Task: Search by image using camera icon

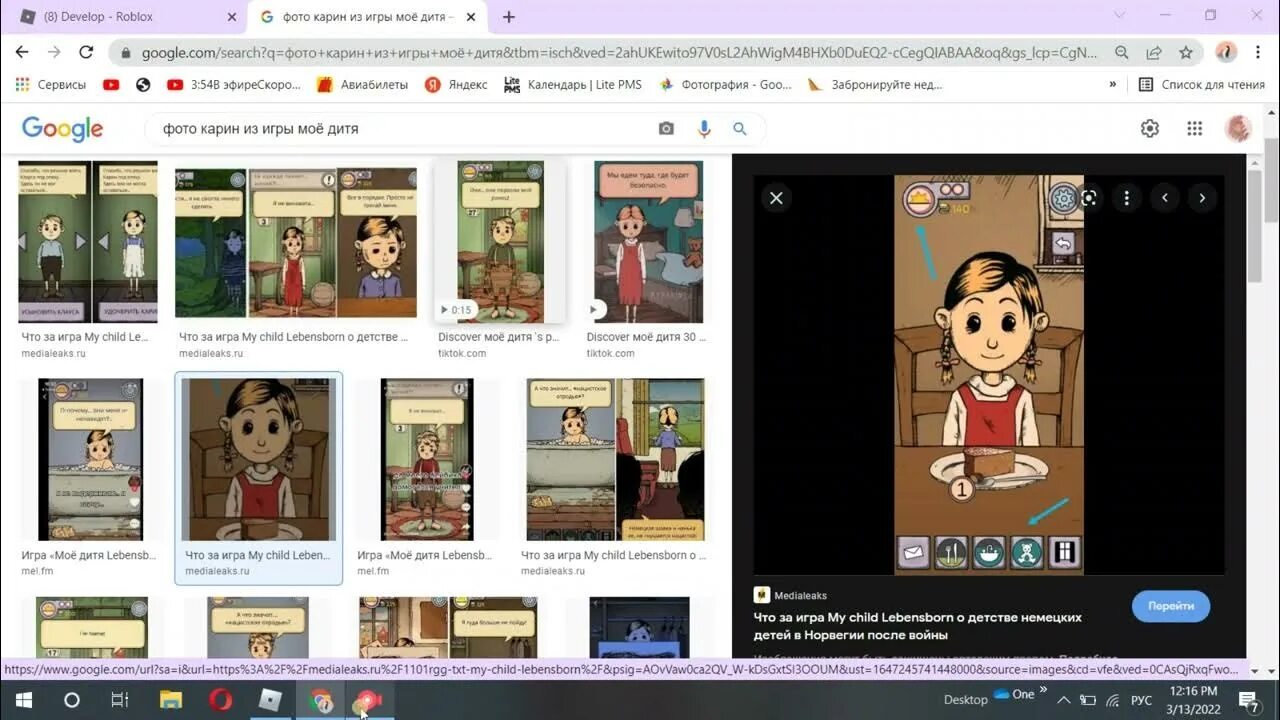Action: (x=666, y=129)
